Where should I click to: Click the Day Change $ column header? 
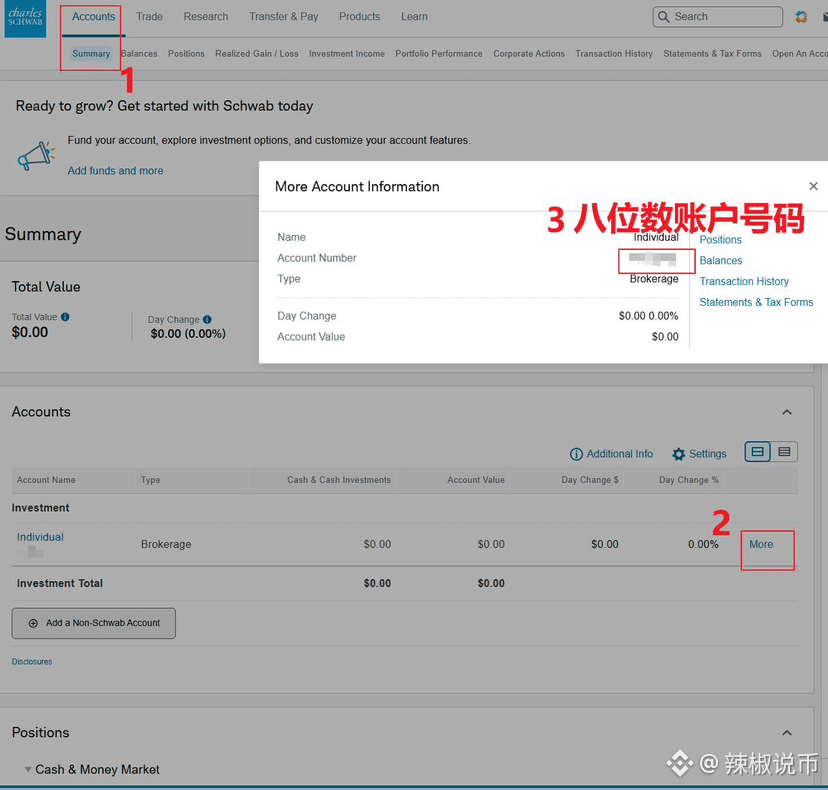pyautogui.click(x=590, y=480)
